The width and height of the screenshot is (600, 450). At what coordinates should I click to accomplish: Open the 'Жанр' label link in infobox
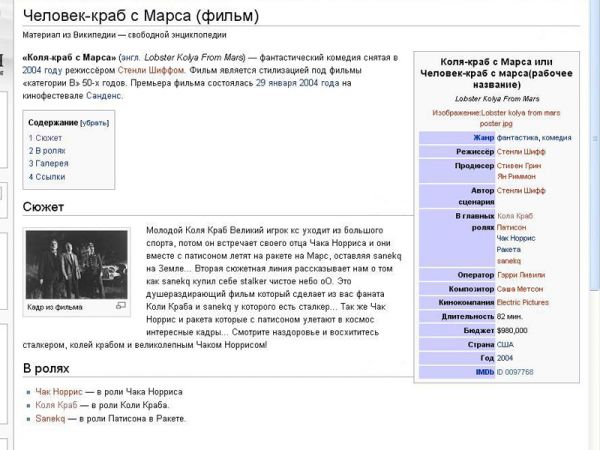484,138
